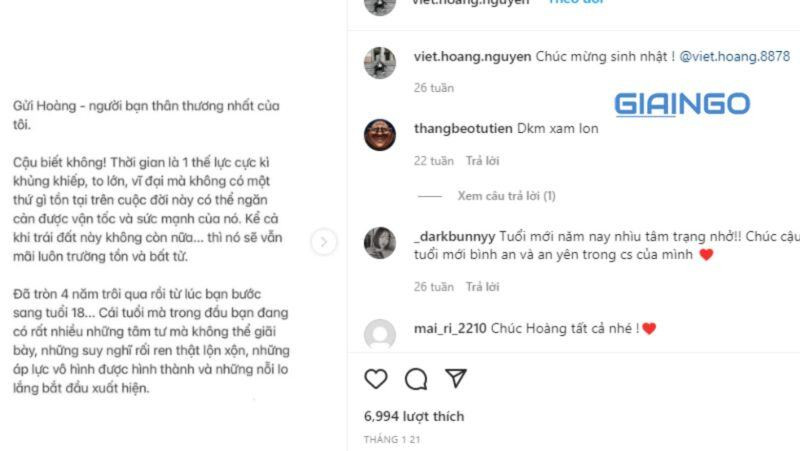Reply to _darkbunnyy comment via Trả lời
The width and height of the screenshot is (800, 451).
(x=482, y=287)
